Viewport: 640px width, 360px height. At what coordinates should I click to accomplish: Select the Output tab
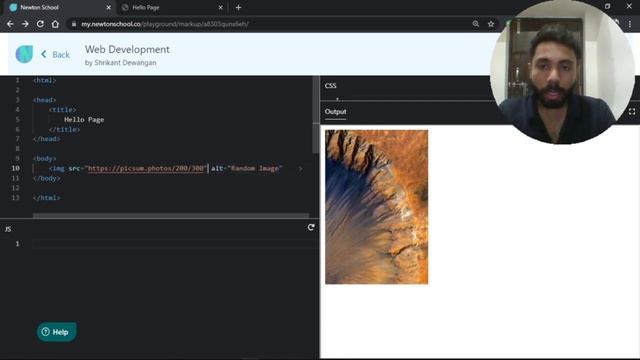(336, 111)
